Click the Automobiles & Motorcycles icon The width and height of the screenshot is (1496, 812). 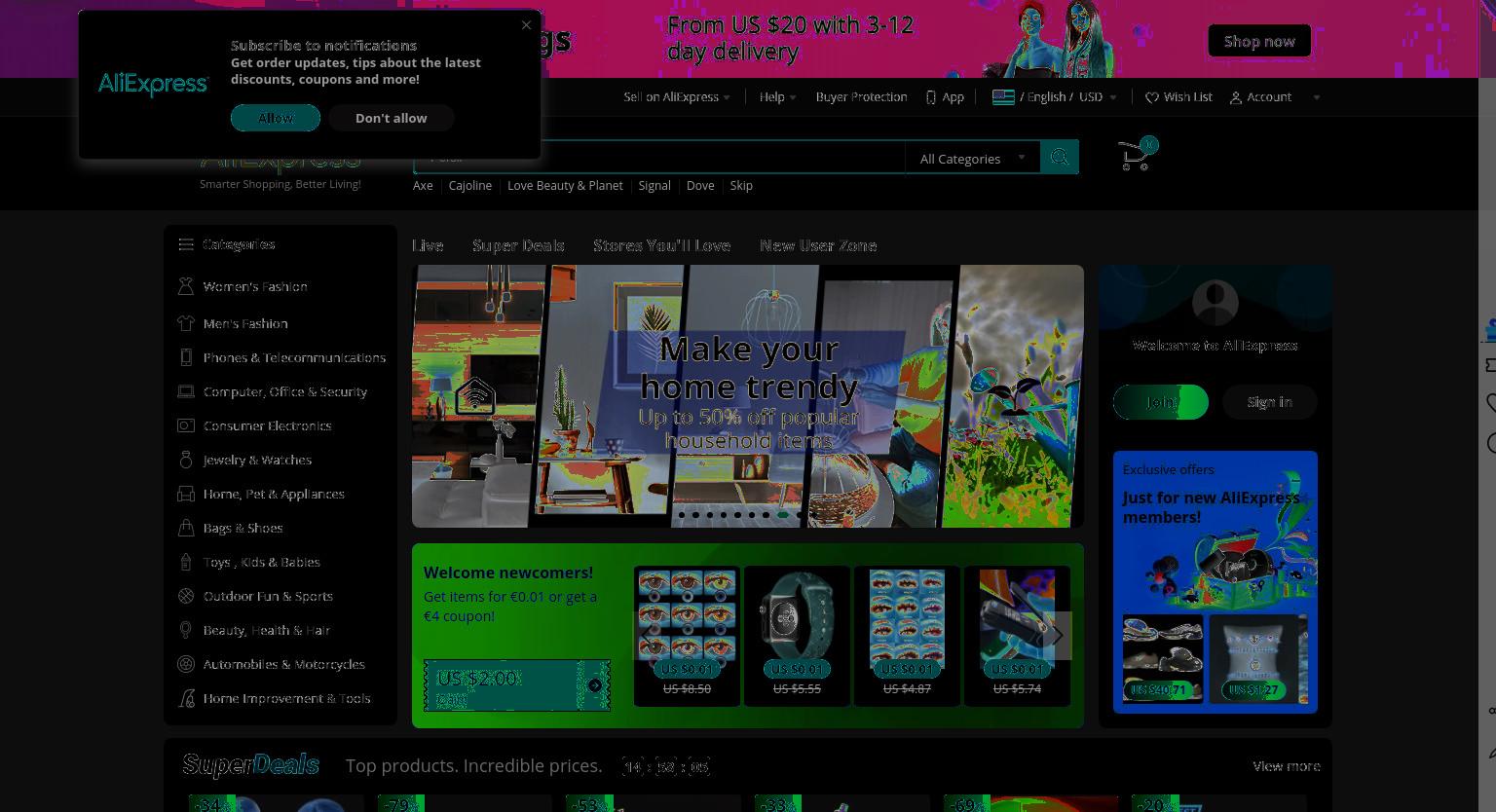pyautogui.click(x=186, y=664)
